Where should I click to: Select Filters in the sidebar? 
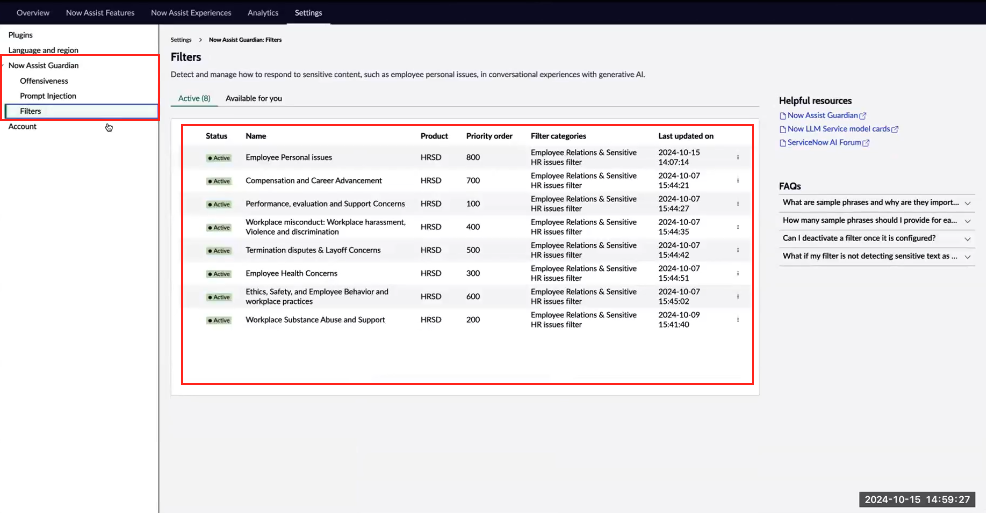coord(81,111)
